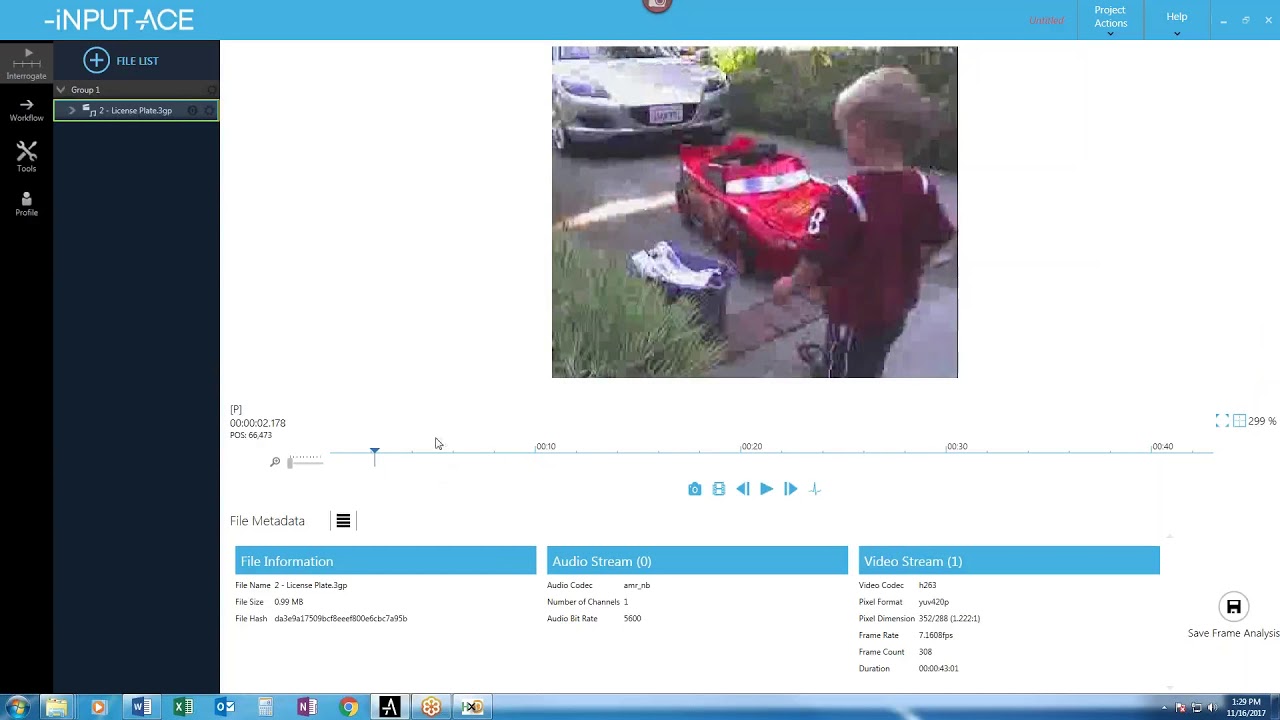This screenshot has width=1280, height=720.
Task: Click the waveform pulse icon in the playback controls
Action: tap(815, 489)
